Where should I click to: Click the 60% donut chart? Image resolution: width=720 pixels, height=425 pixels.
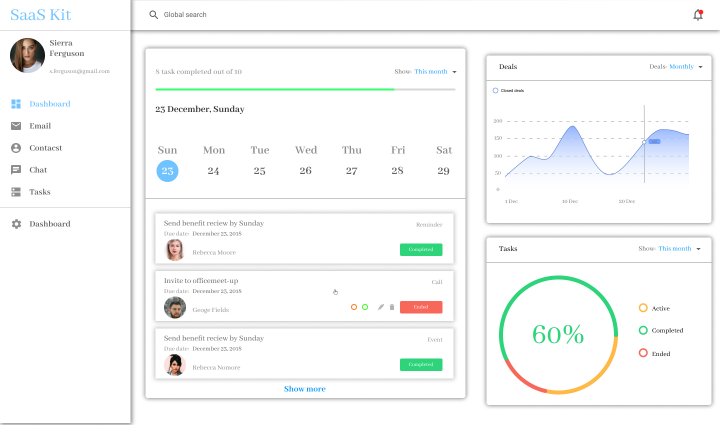pos(558,335)
